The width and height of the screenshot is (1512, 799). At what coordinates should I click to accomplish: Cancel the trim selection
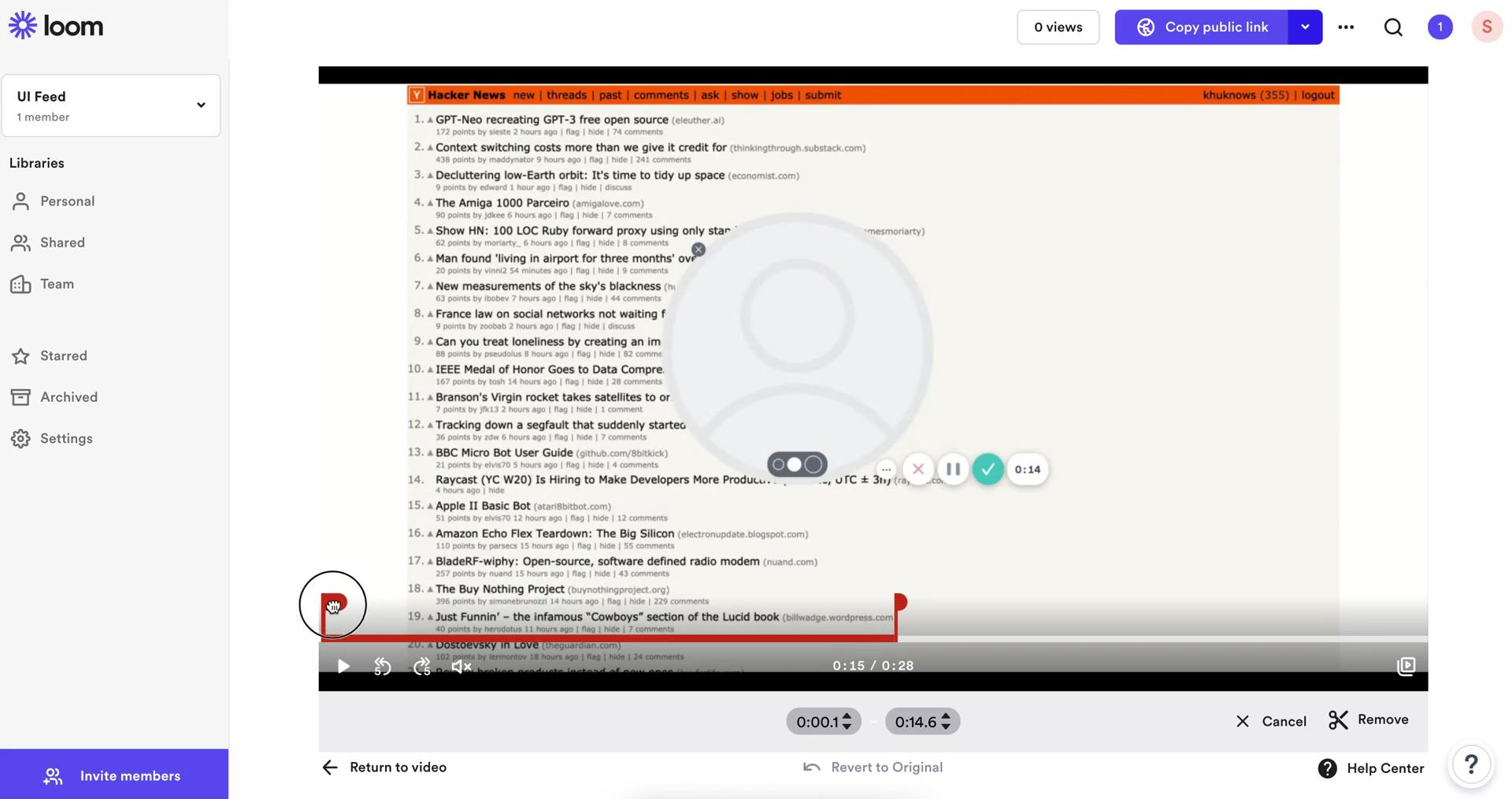coord(1270,722)
